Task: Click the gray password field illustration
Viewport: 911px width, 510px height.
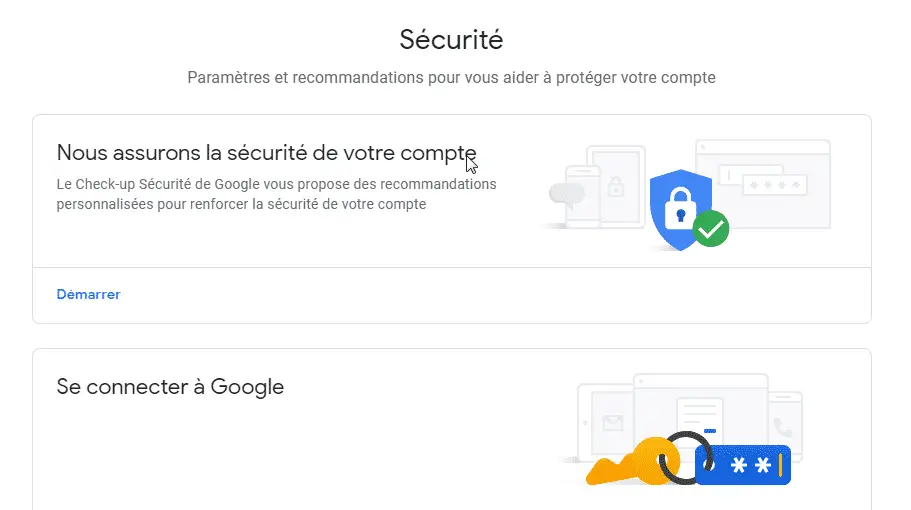Action: (774, 185)
